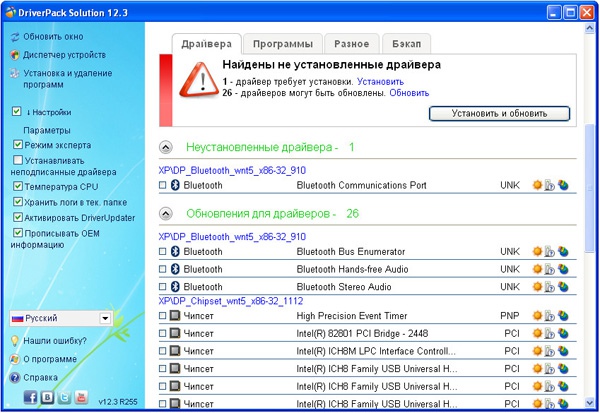This screenshot has height=413, width=600.
Task: Click Обновить окно in the sidebar
Action: click(x=53, y=37)
